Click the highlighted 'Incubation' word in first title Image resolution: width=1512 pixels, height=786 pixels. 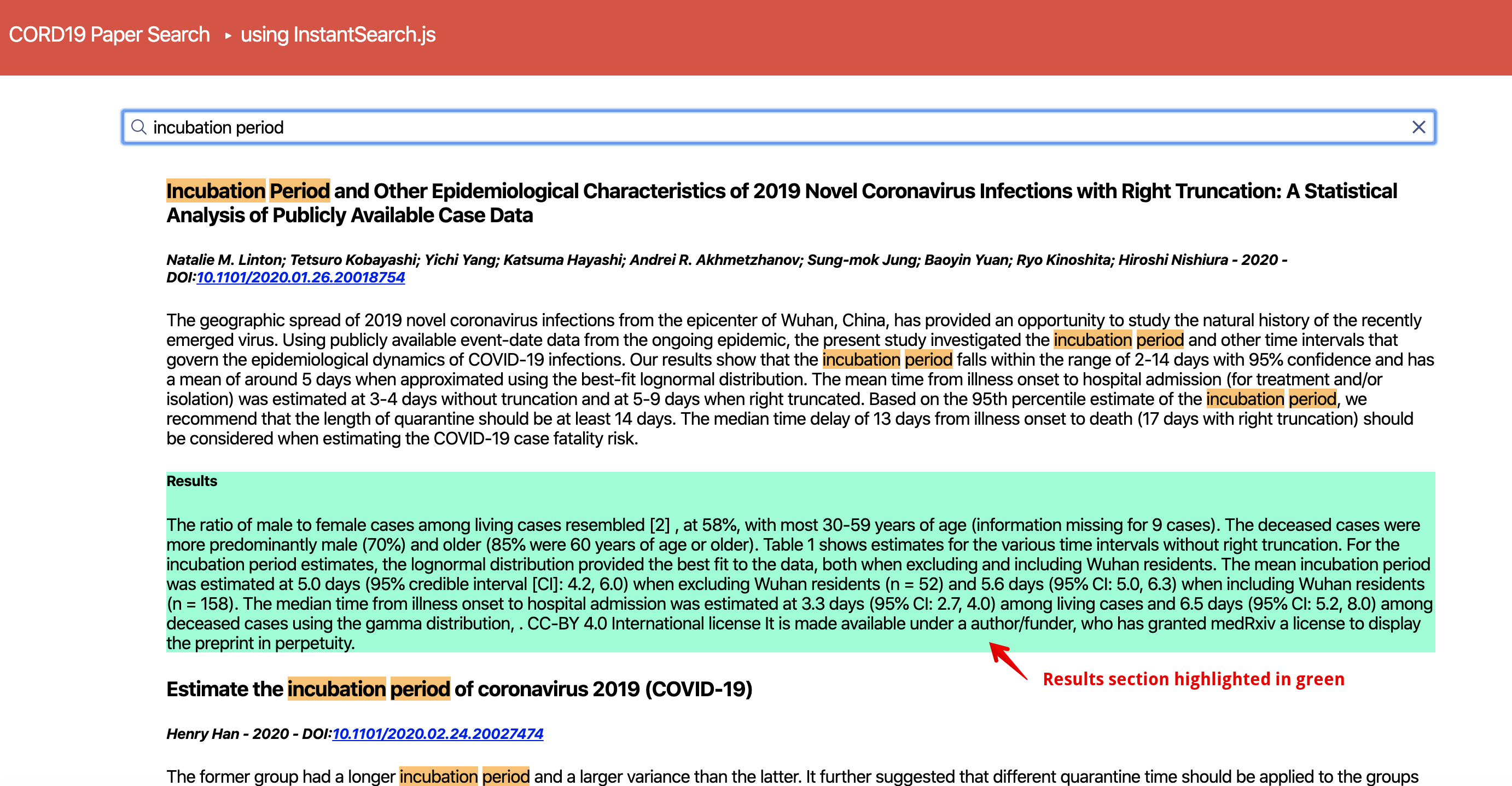coord(216,191)
